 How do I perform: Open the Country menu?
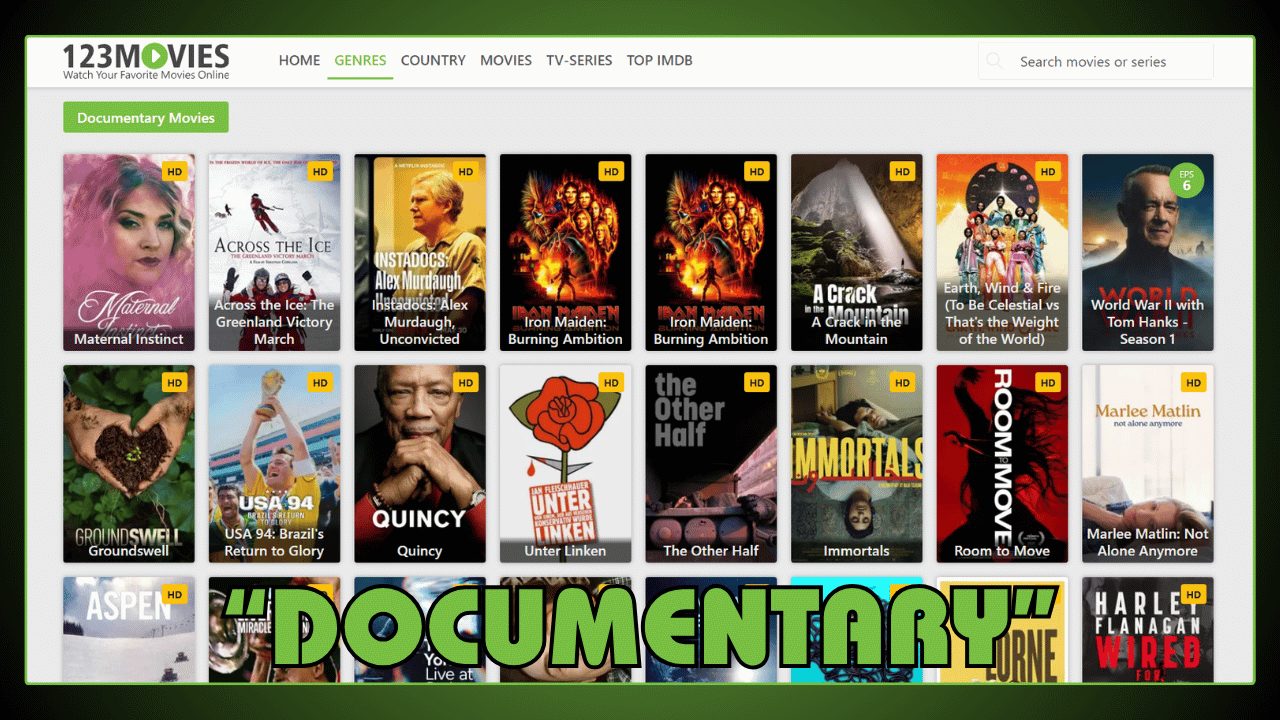pyautogui.click(x=433, y=60)
